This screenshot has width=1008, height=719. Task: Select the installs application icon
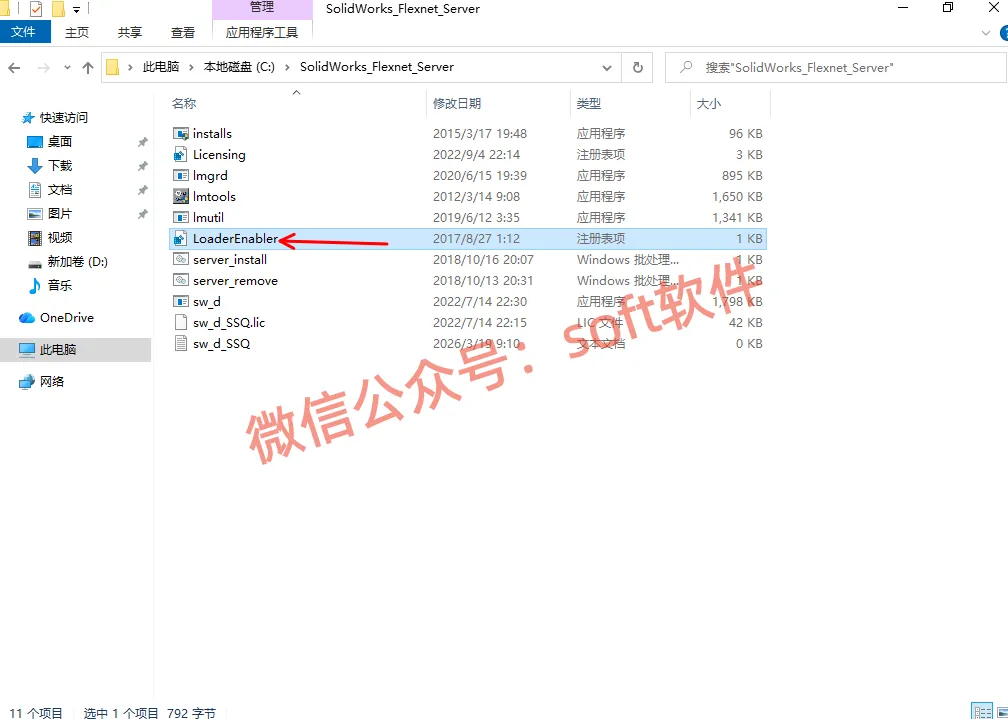[x=181, y=134]
